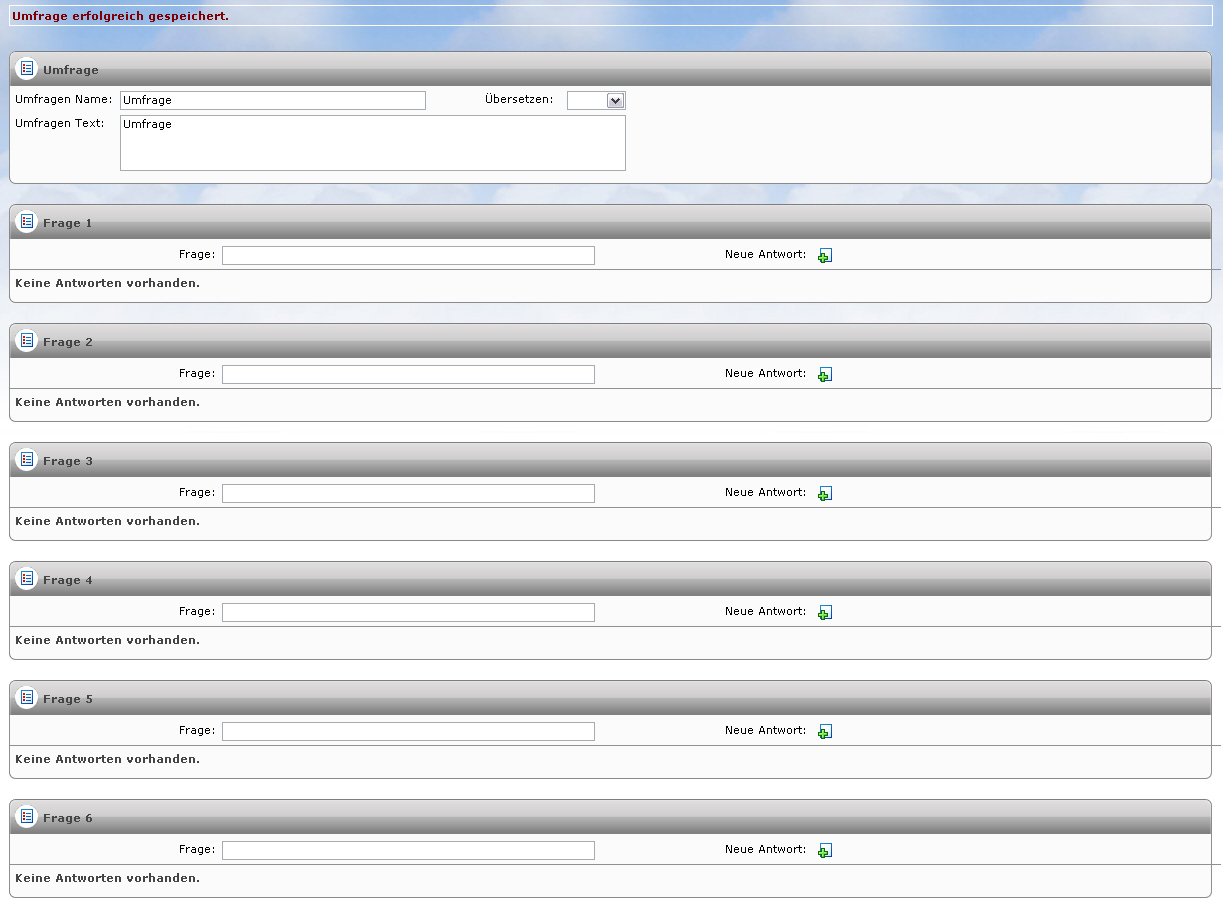The height and width of the screenshot is (905, 1223).
Task: Add new answer to Frage 5
Action: (825, 732)
